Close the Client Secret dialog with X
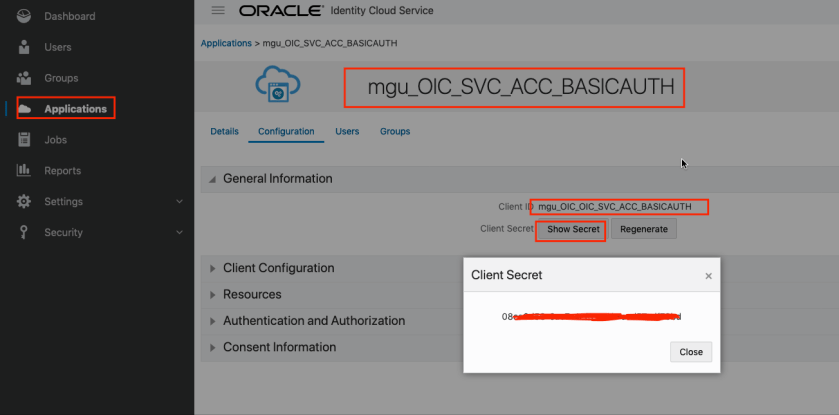839x415 pixels. tap(708, 275)
